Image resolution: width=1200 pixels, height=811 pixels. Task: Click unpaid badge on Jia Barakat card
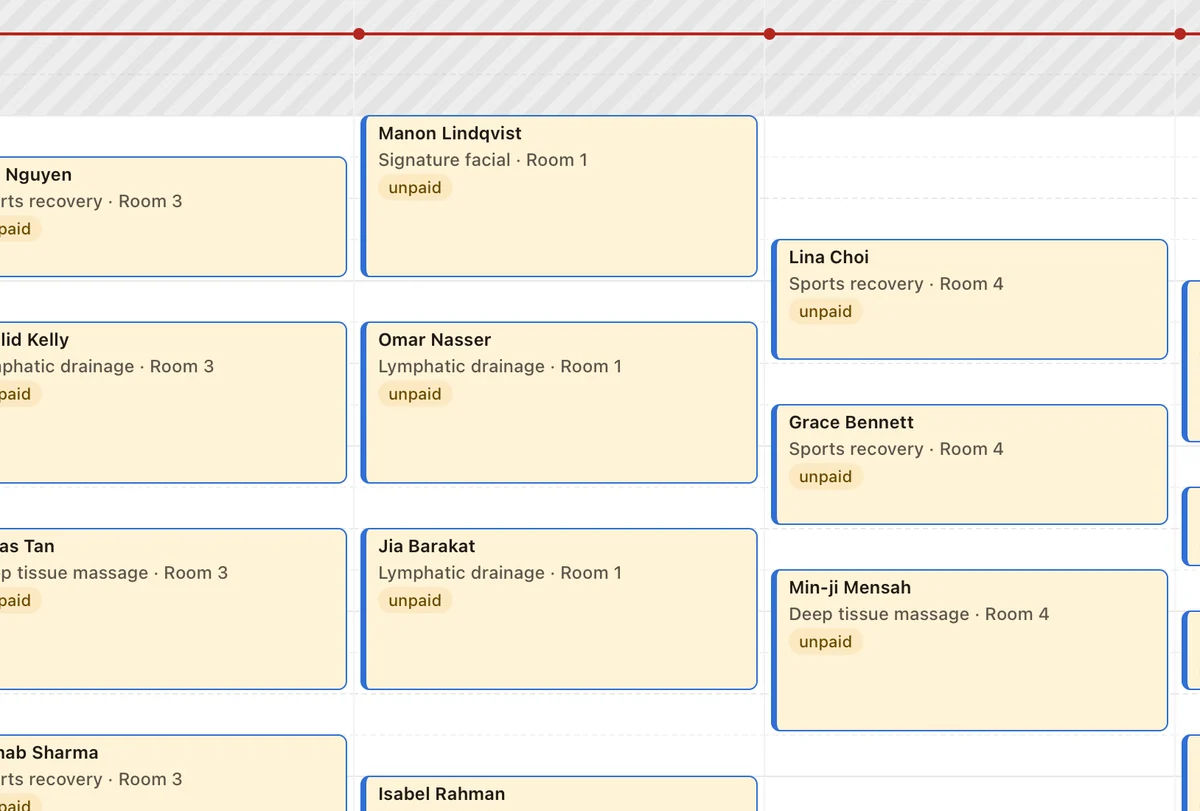click(x=415, y=601)
